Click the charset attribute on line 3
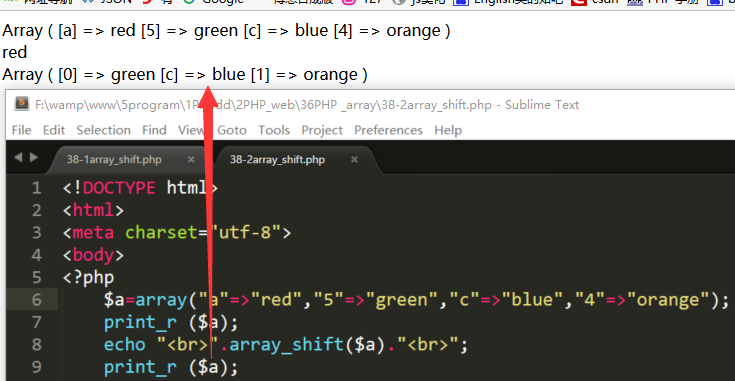This screenshot has width=735, height=381. coord(161,232)
